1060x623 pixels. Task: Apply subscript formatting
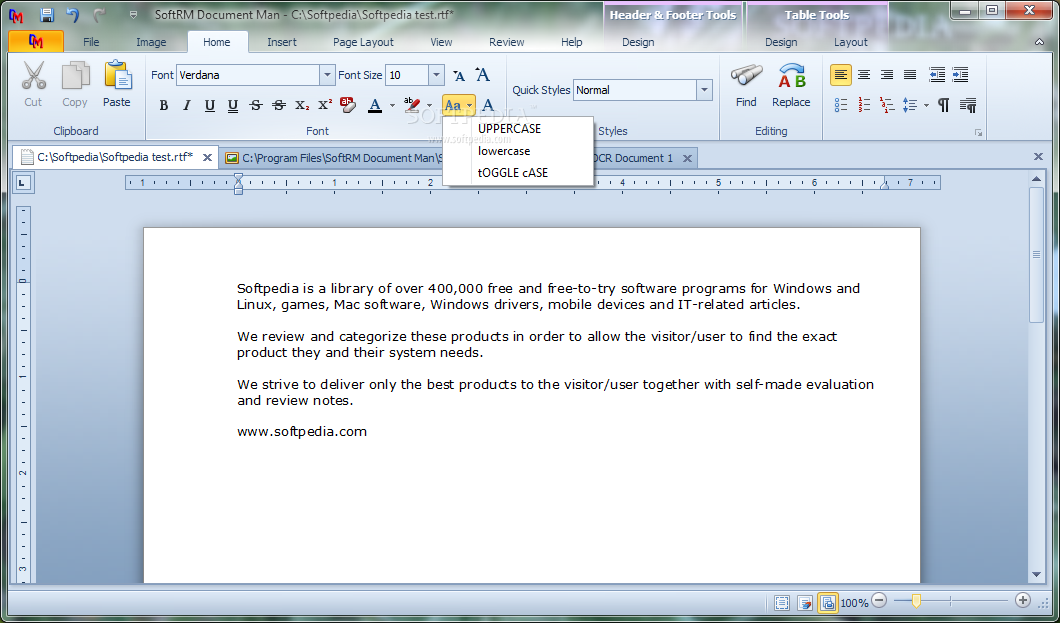(302, 105)
